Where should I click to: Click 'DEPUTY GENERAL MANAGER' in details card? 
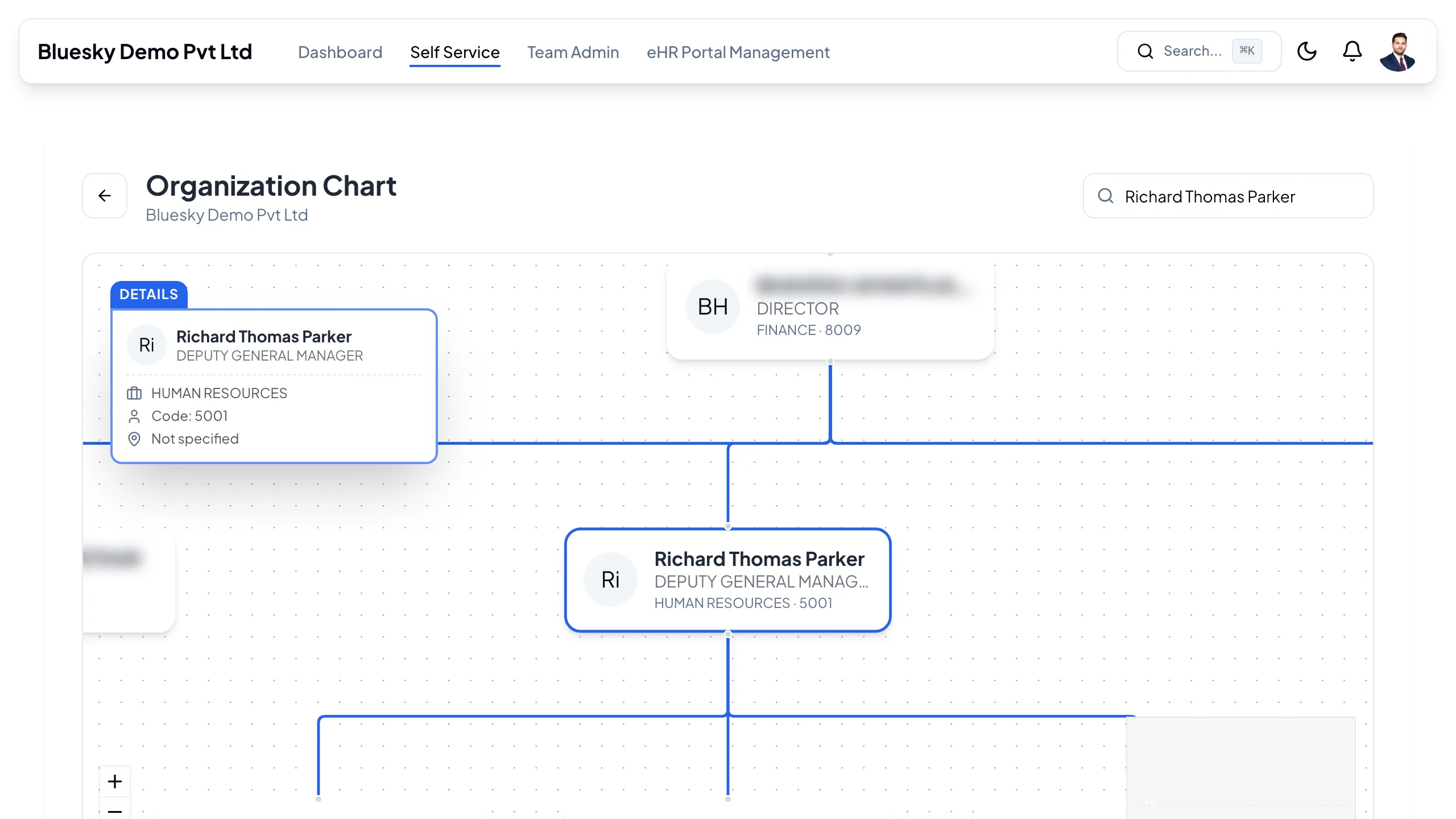click(270, 356)
